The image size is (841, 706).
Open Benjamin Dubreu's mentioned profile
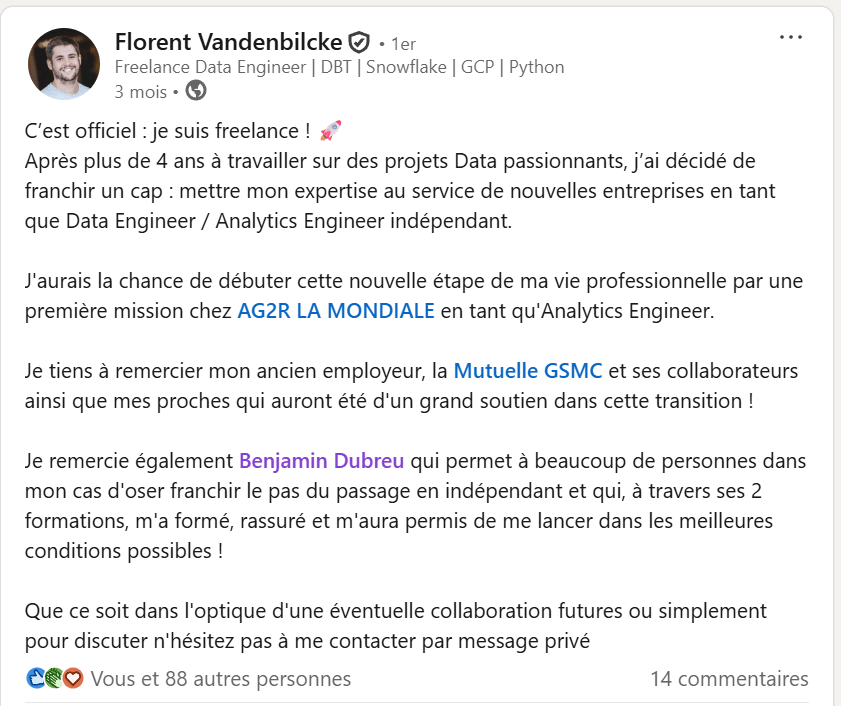(x=321, y=461)
